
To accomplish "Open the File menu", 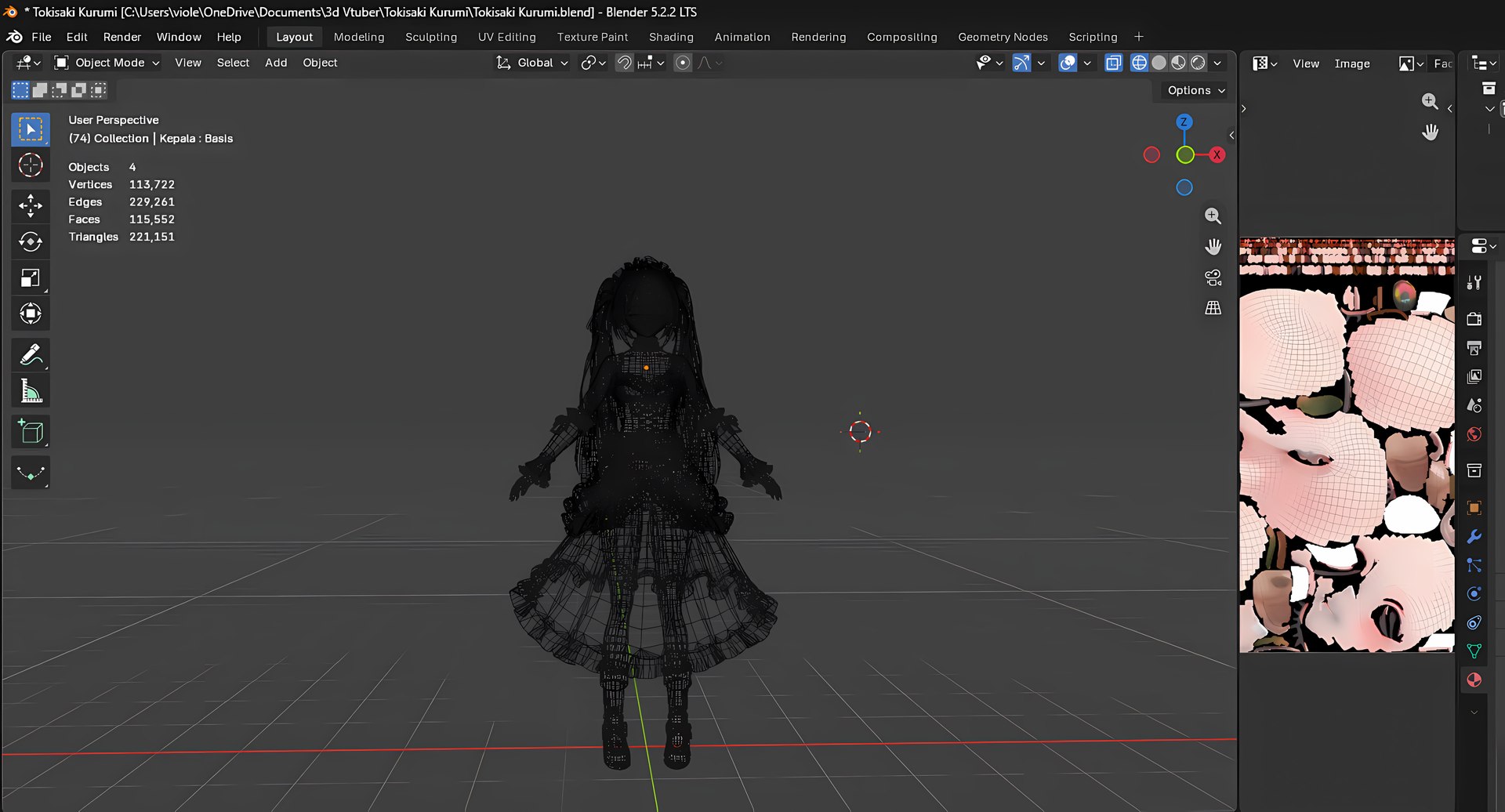I will click(x=42, y=37).
